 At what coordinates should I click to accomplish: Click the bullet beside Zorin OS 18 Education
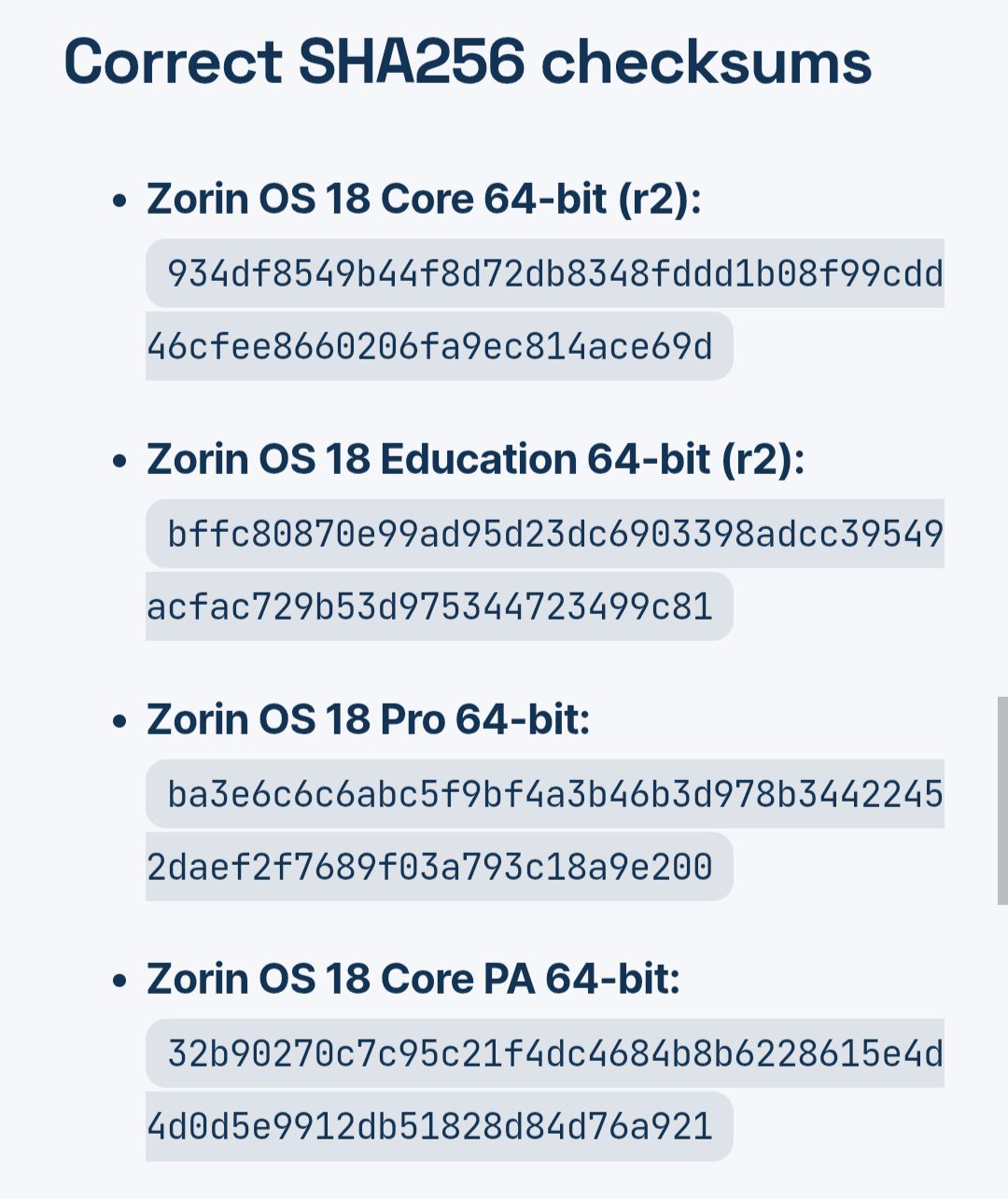pos(119,461)
